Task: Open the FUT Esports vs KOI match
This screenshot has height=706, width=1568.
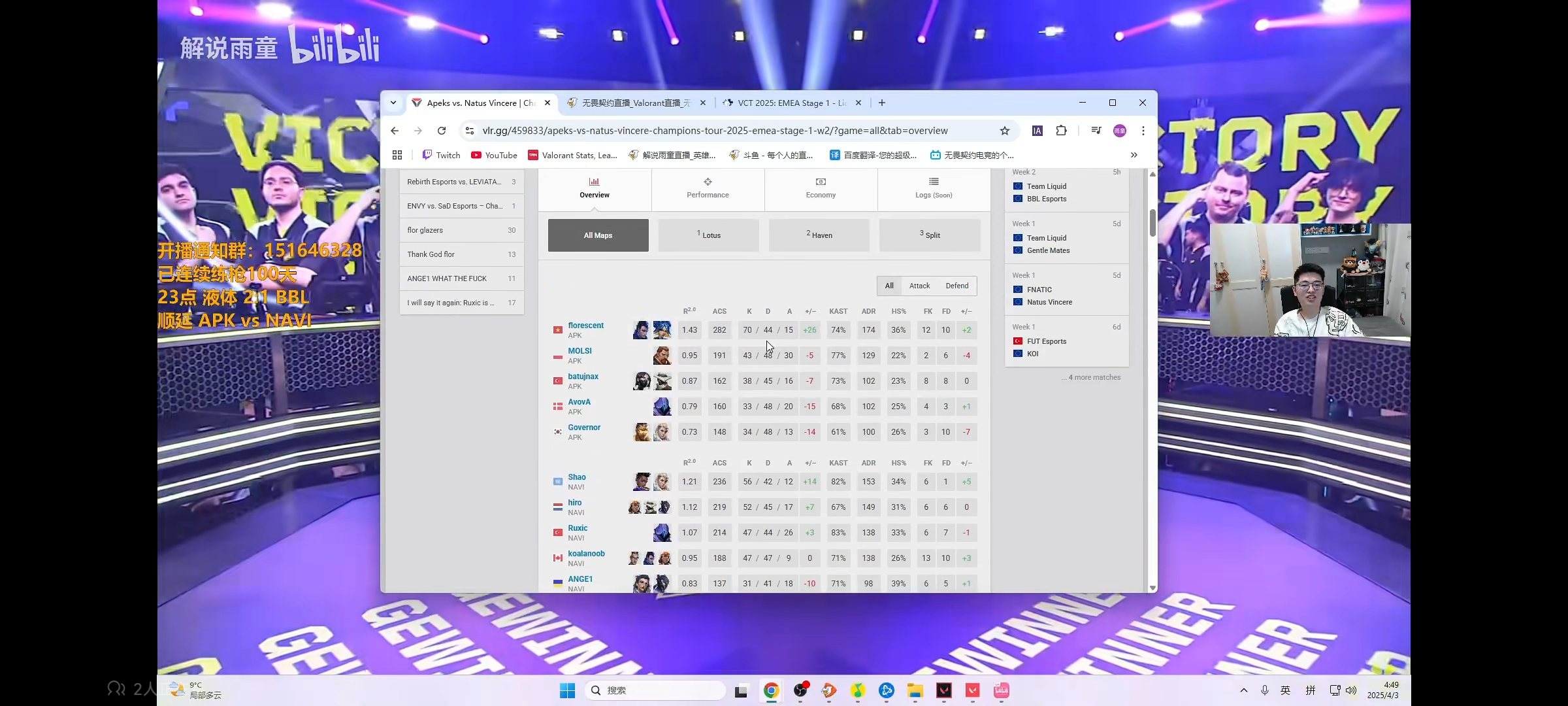Action: [x=1066, y=341]
